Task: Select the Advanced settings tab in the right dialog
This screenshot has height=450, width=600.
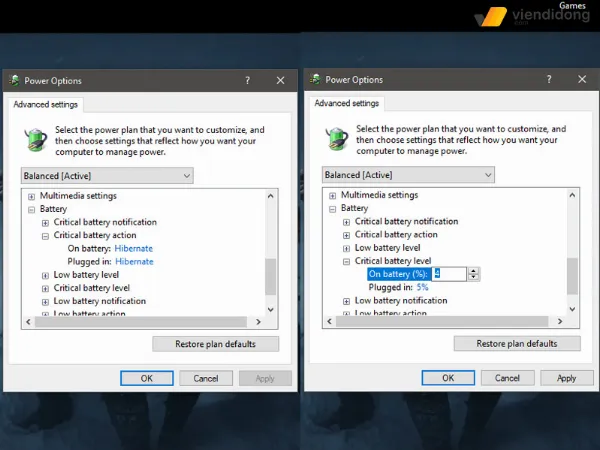Action: 347,103
